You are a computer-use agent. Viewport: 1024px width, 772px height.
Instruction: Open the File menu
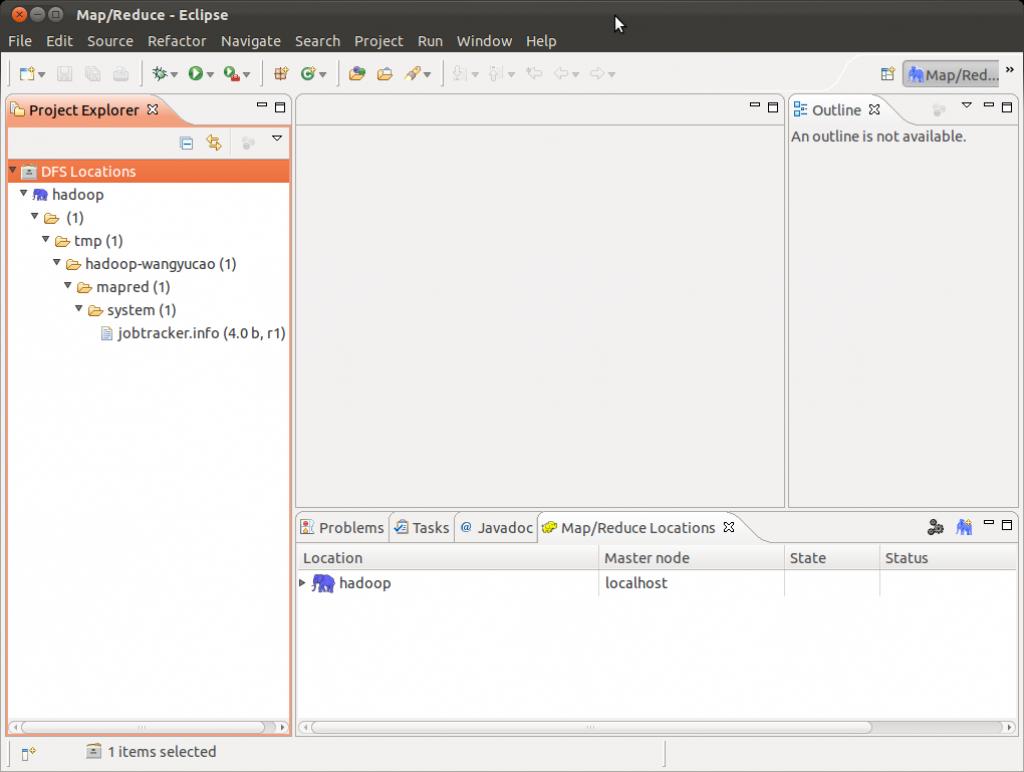coord(20,40)
